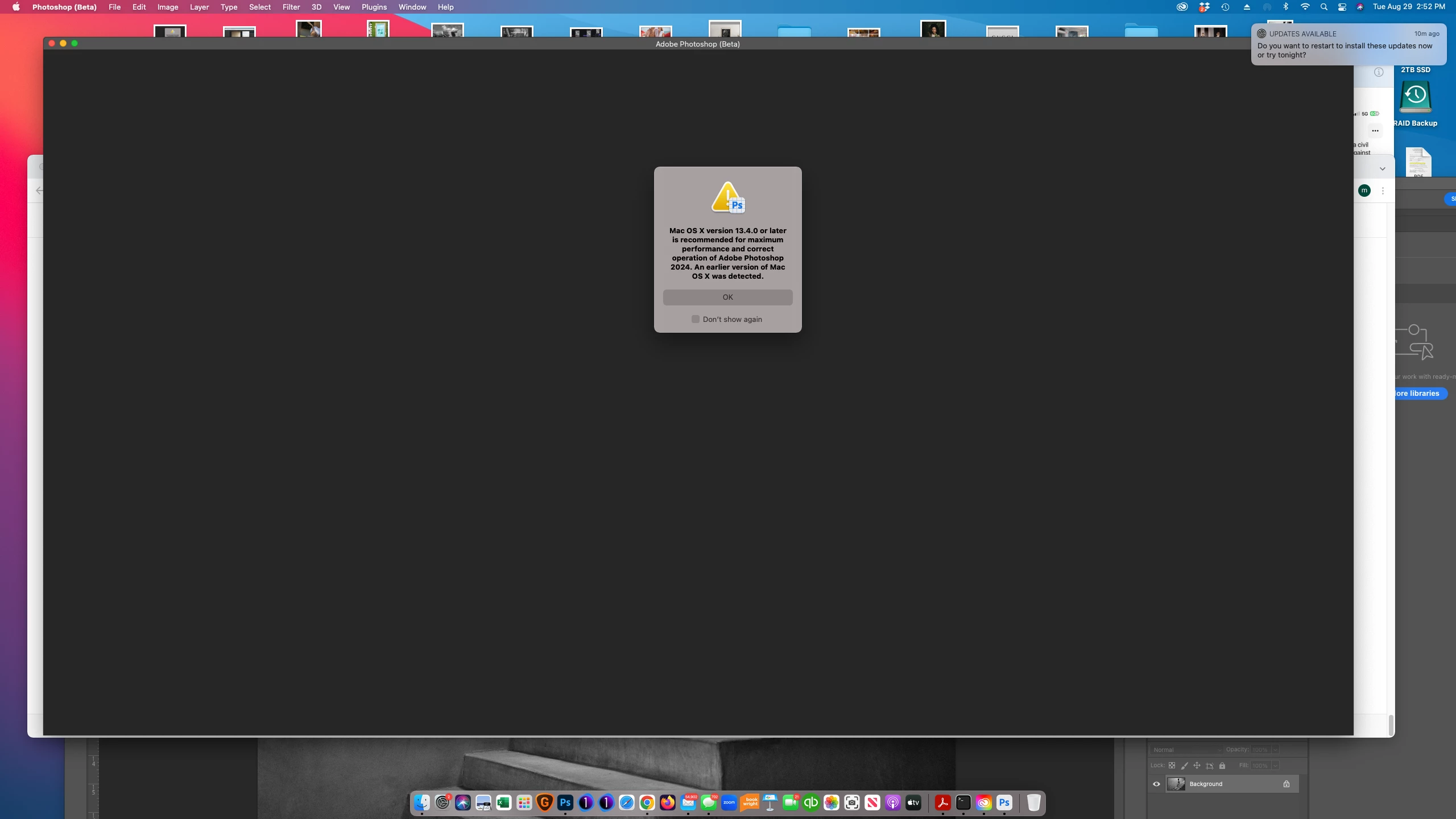Image resolution: width=1456 pixels, height=819 pixels.
Task: Open Adobe Acrobat icon in the dock
Action: point(943,803)
